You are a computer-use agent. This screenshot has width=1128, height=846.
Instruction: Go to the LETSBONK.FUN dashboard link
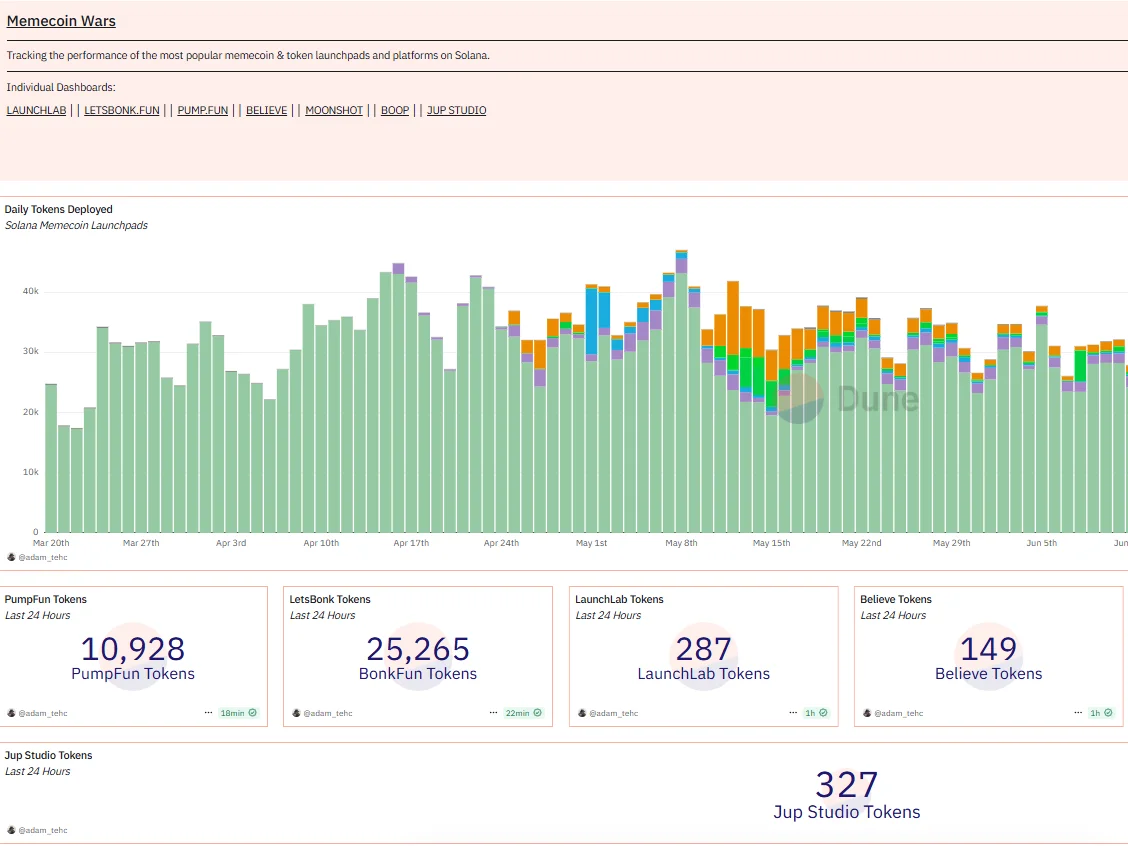coord(122,110)
